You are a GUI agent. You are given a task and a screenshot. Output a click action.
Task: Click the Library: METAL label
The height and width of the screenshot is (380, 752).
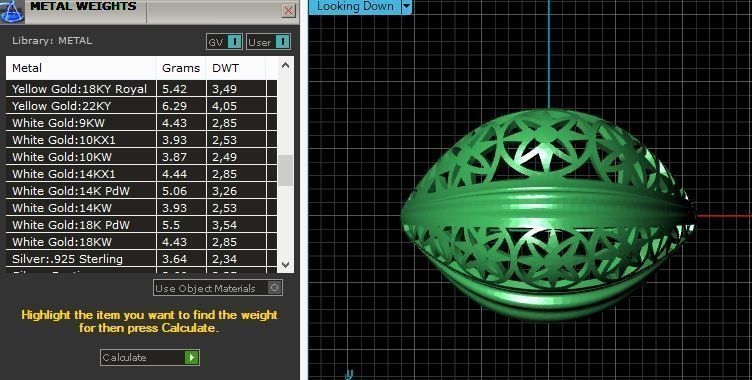(x=52, y=41)
